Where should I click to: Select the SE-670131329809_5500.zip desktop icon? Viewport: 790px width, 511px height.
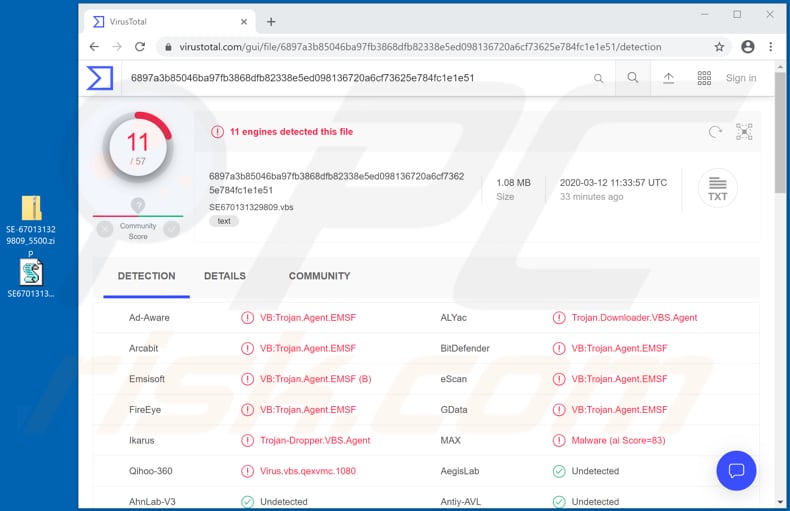[31, 225]
